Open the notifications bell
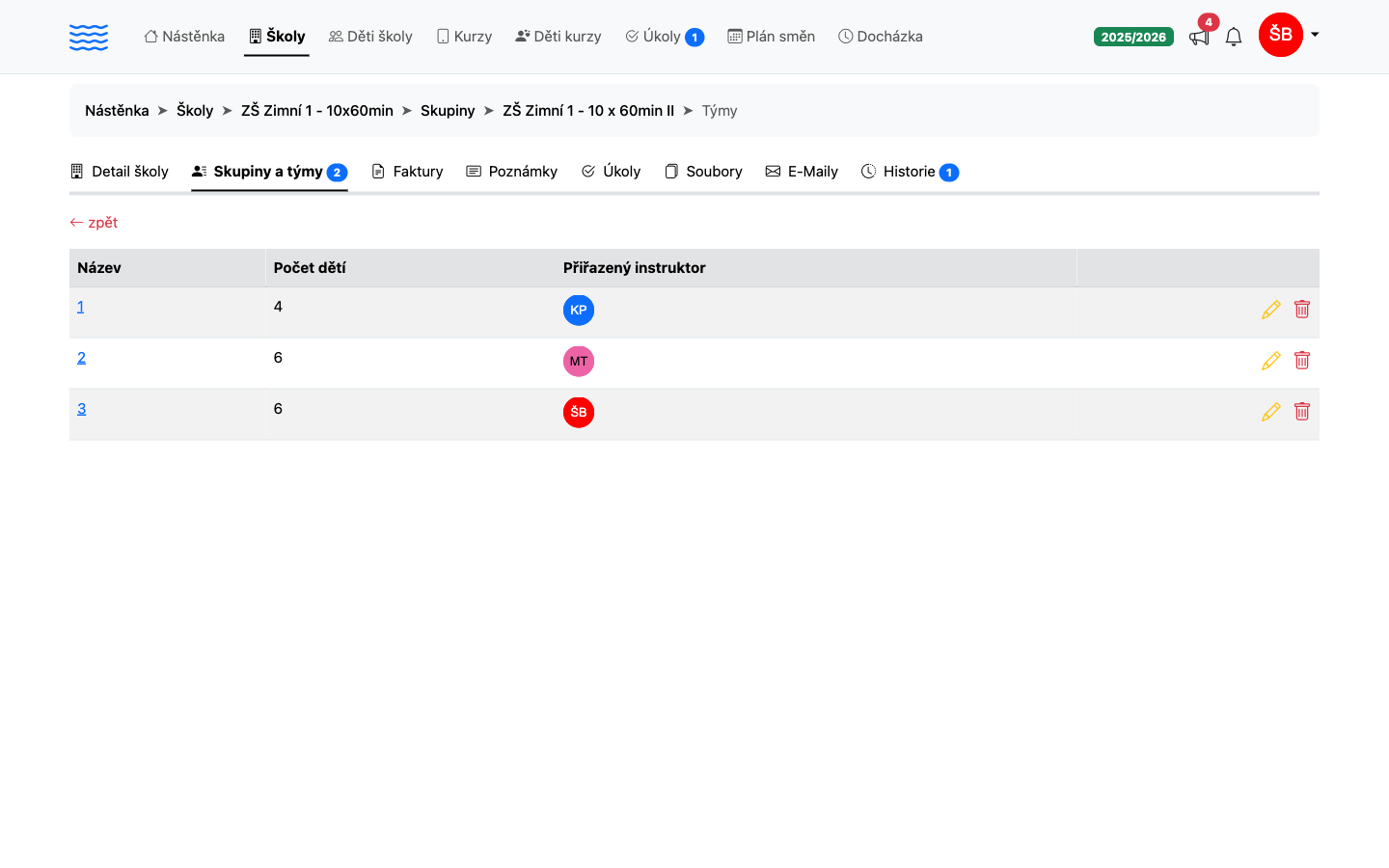Screen dimensions: 1389x868 click(x=1234, y=37)
